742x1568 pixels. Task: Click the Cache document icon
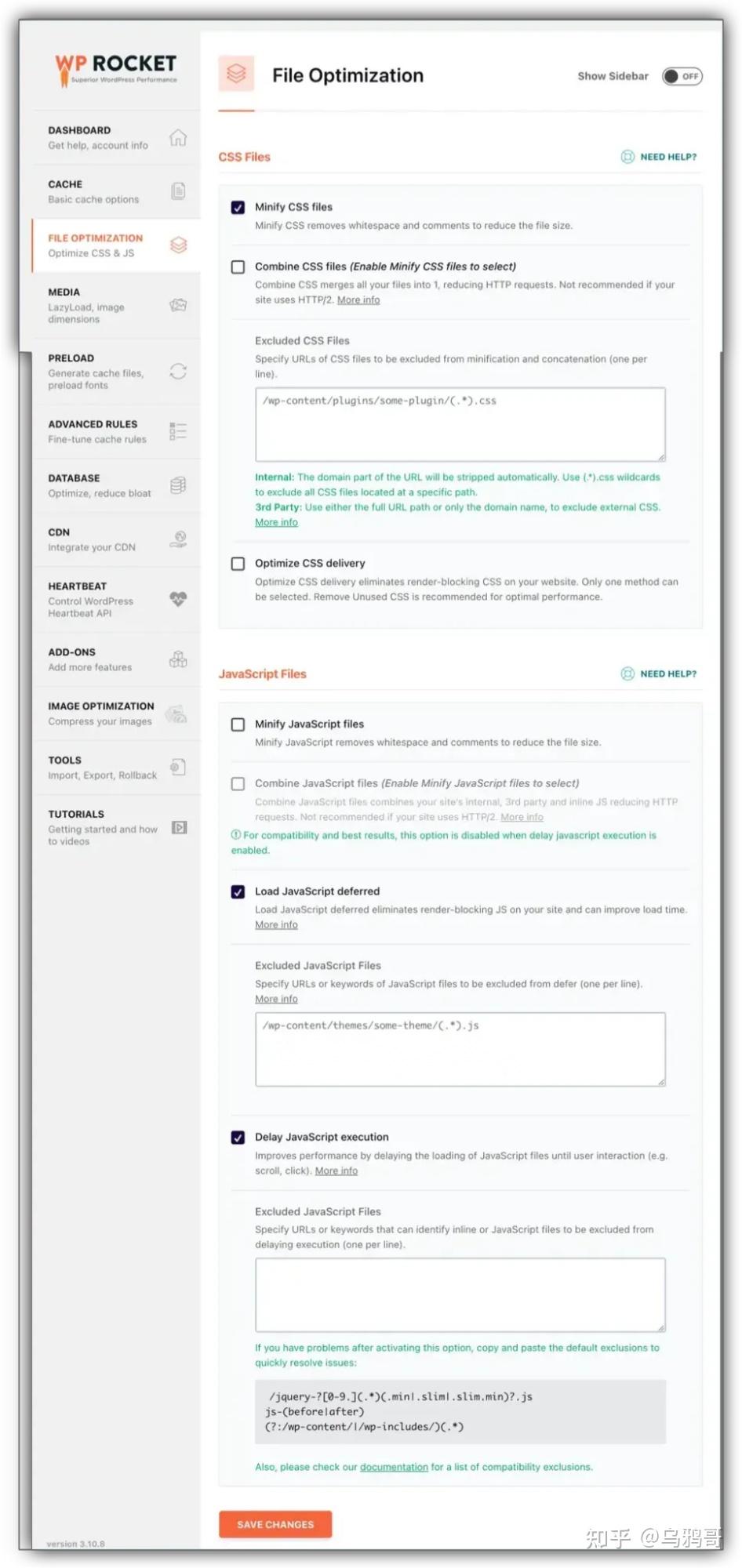pyautogui.click(x=178, y=191)
